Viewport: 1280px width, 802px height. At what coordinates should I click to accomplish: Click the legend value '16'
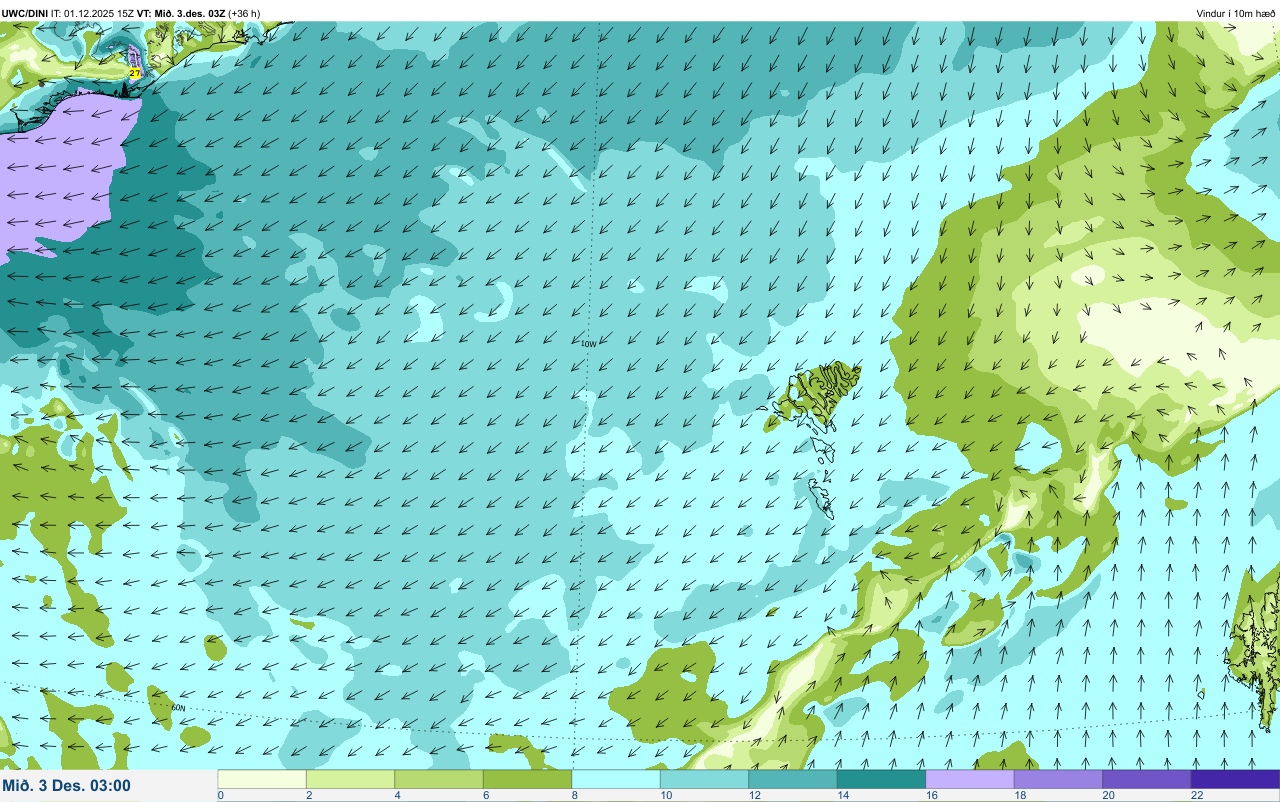click(930, 795)
